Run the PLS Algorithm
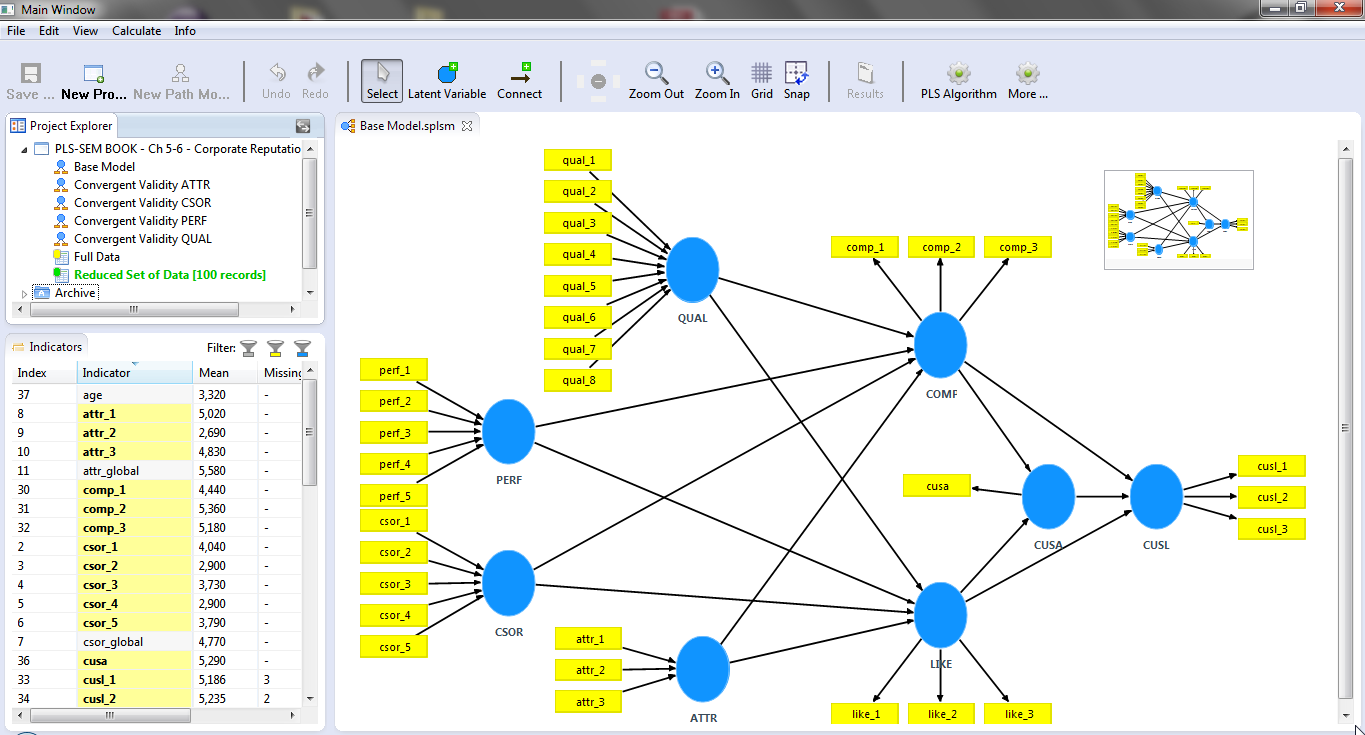1365x735 pixels. [957, 80]
